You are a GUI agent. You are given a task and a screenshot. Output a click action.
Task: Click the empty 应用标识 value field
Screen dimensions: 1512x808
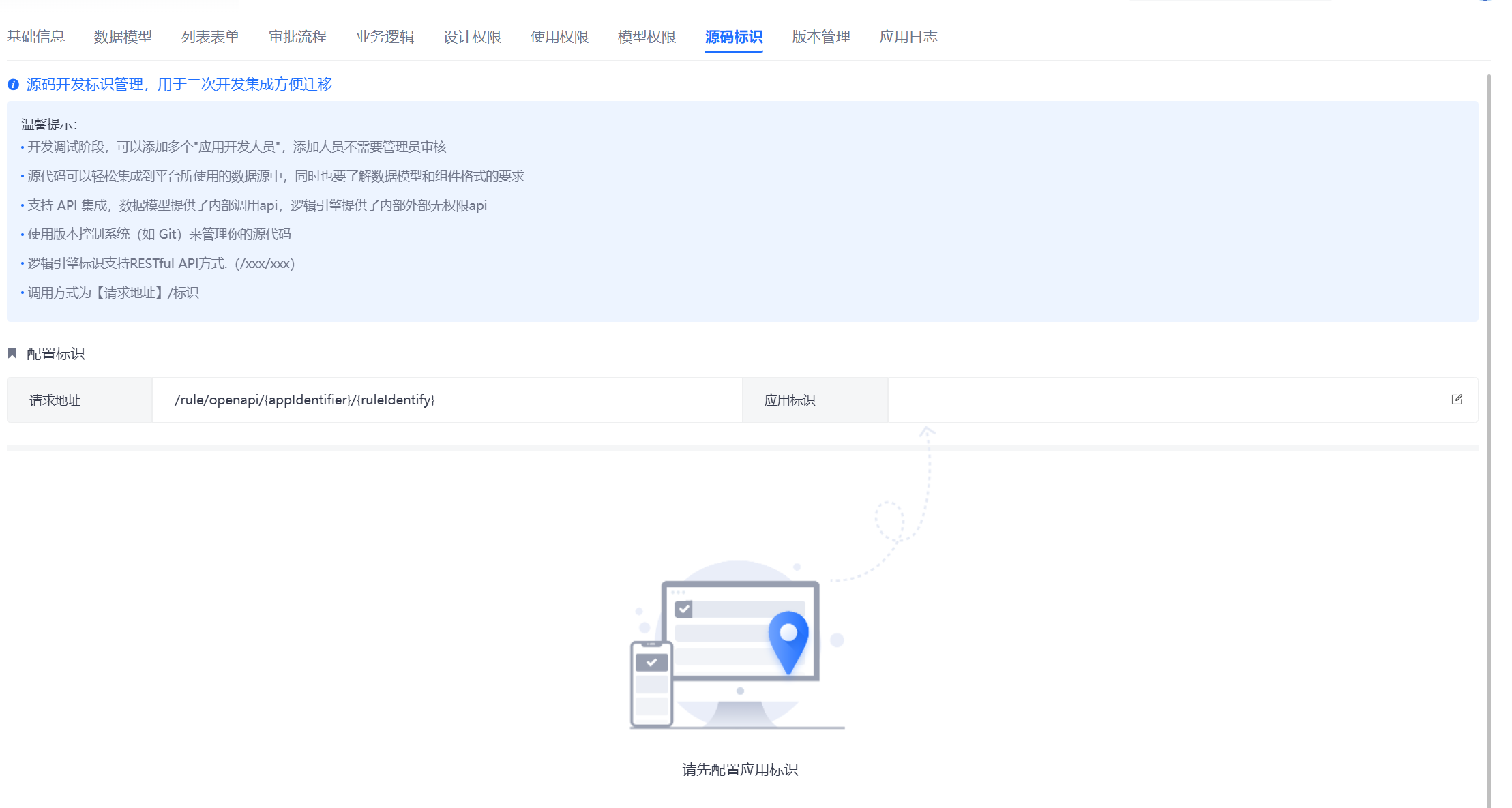click(x=1159, y=400)
